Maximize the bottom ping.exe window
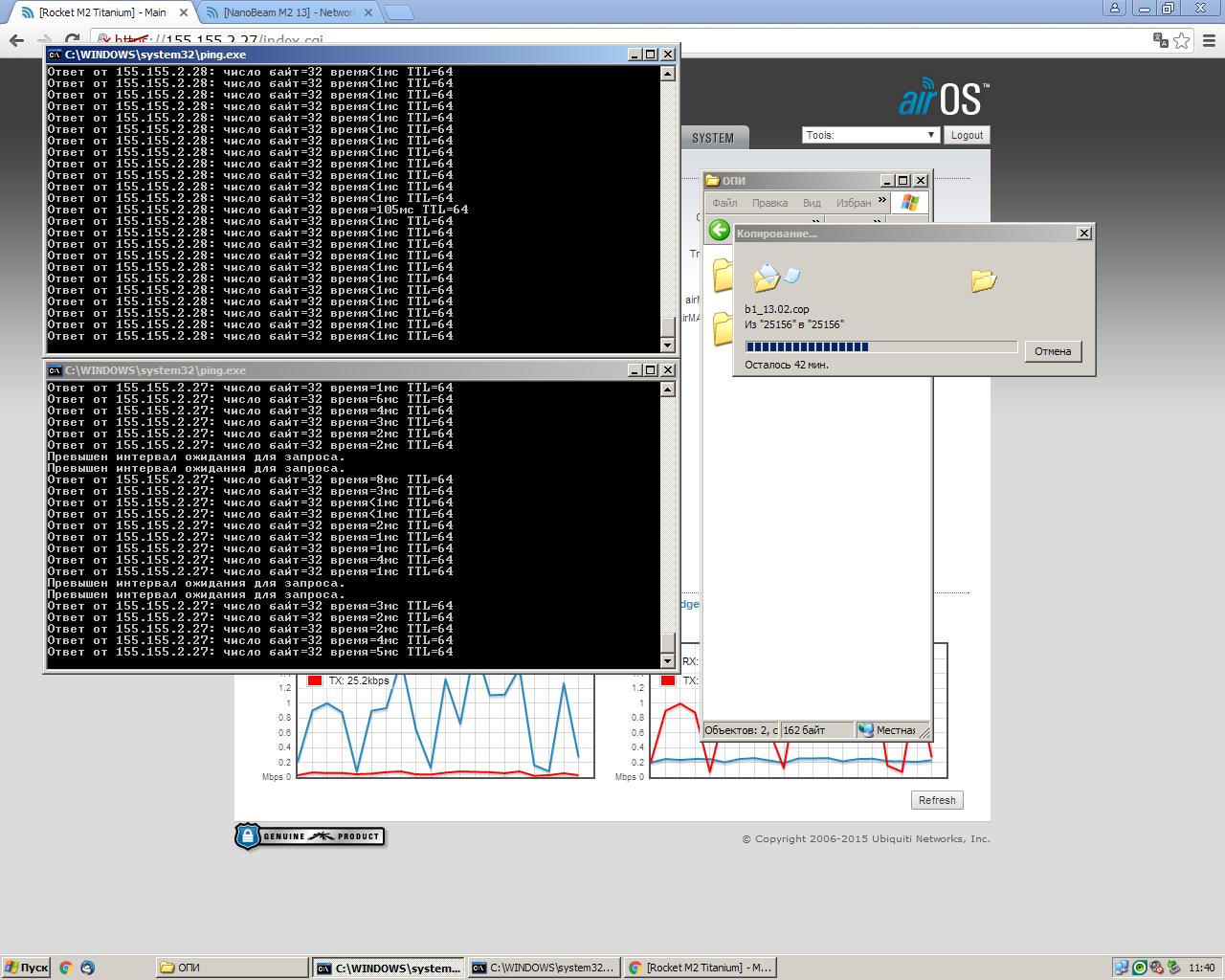This screenshot has height=980, width=1225. pos(650,370)
